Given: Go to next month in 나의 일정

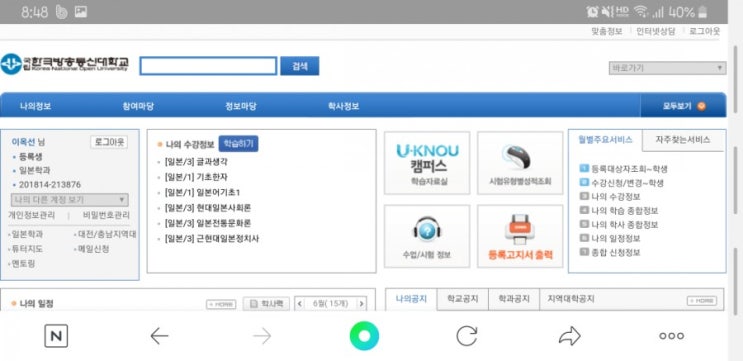Looking at the screenshot, I should [362, 304].
